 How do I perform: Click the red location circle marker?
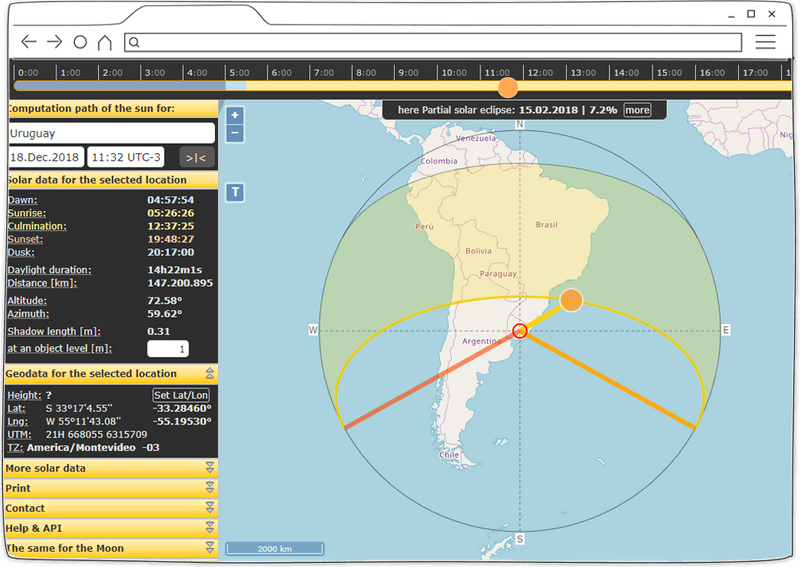519,331
